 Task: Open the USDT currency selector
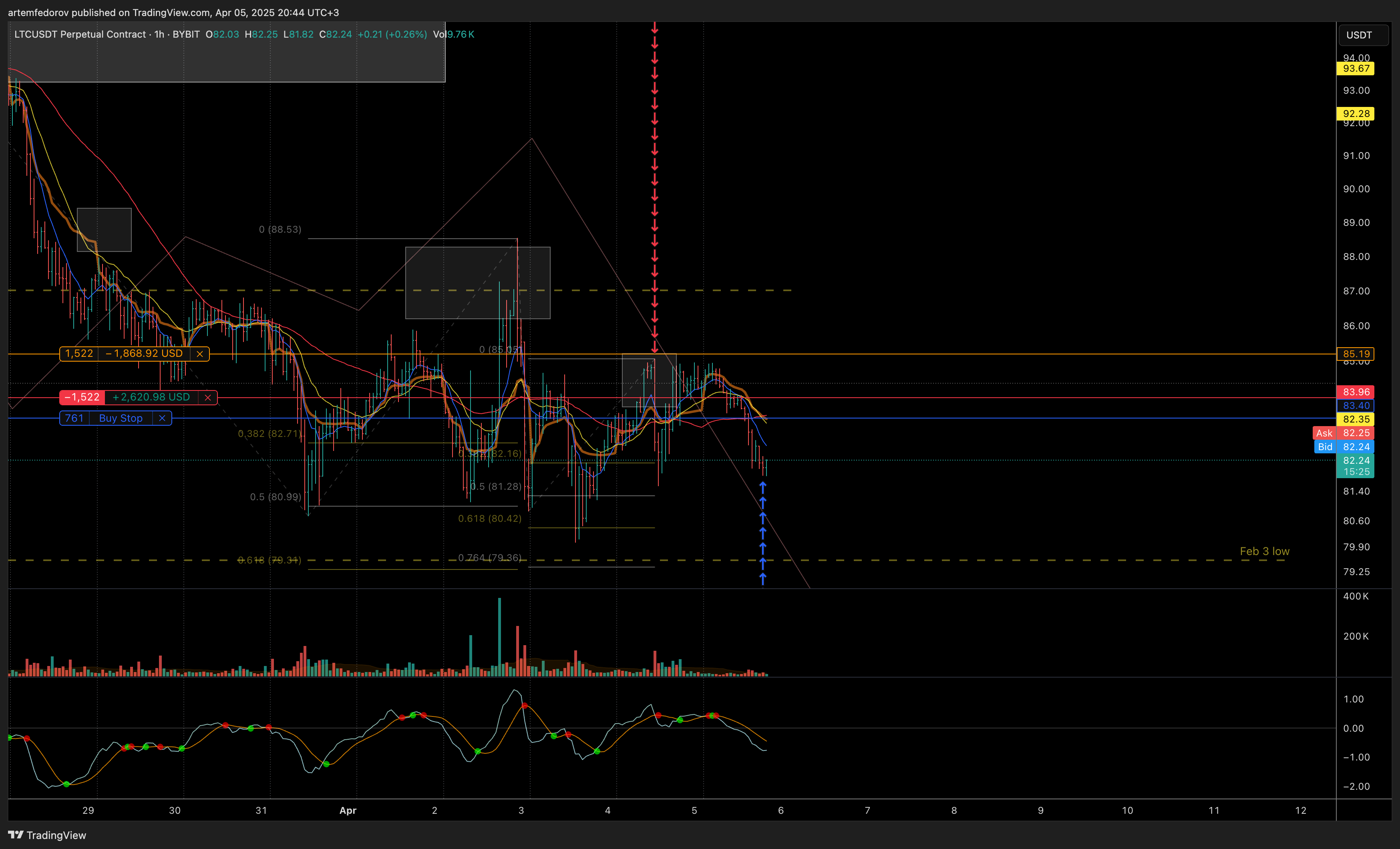1363,35
